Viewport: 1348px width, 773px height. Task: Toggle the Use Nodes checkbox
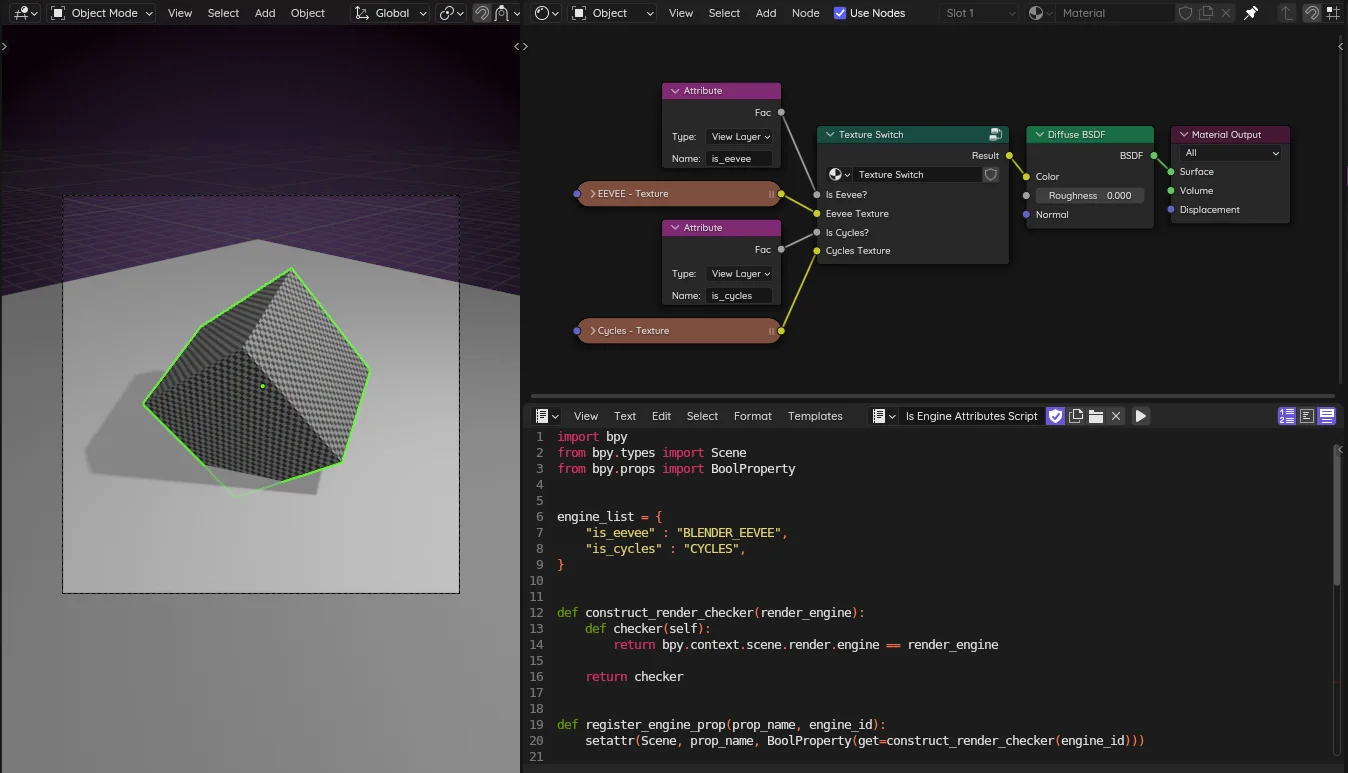click(x=840, y=13)
